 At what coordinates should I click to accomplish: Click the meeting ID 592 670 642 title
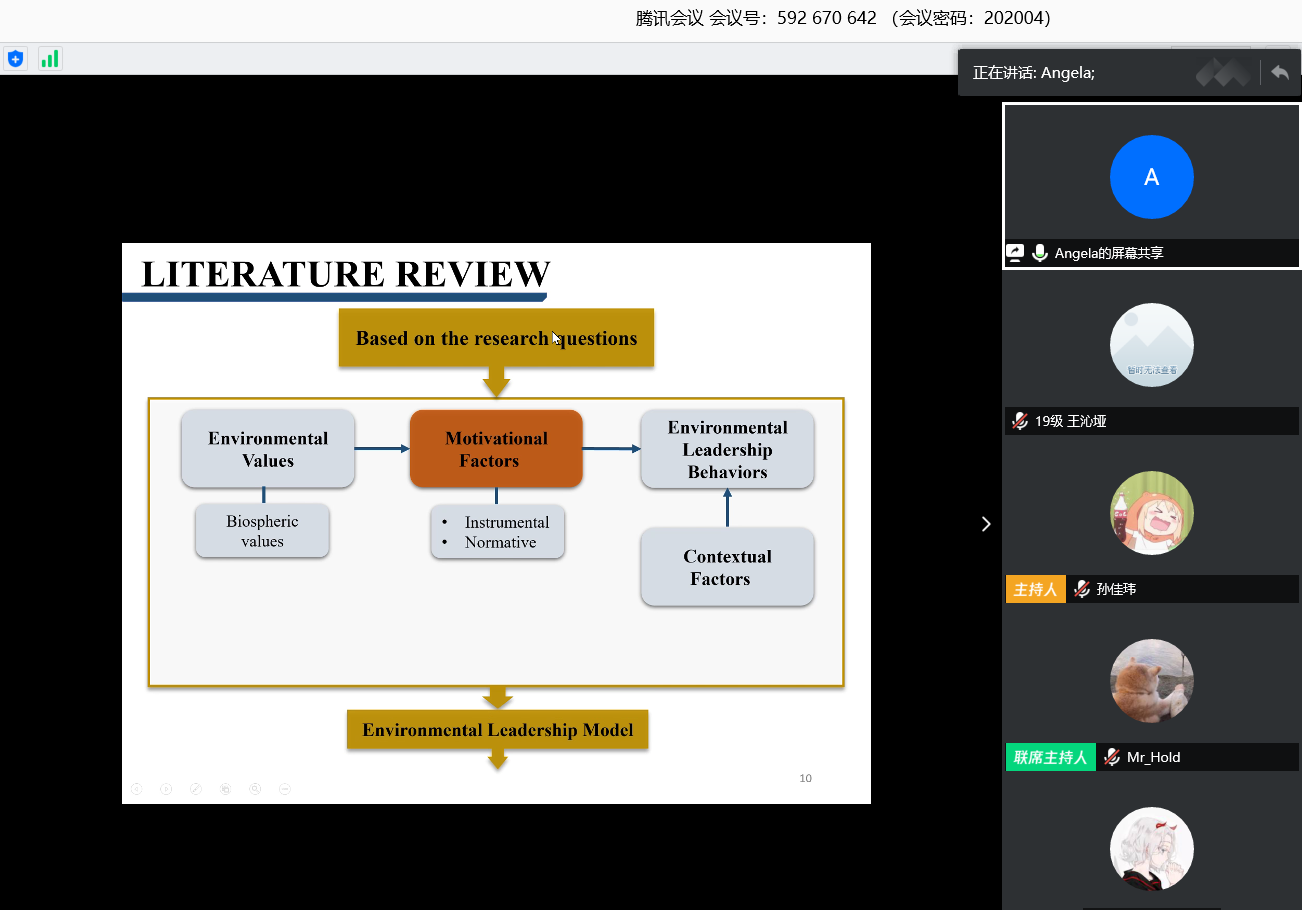[843, 18]
